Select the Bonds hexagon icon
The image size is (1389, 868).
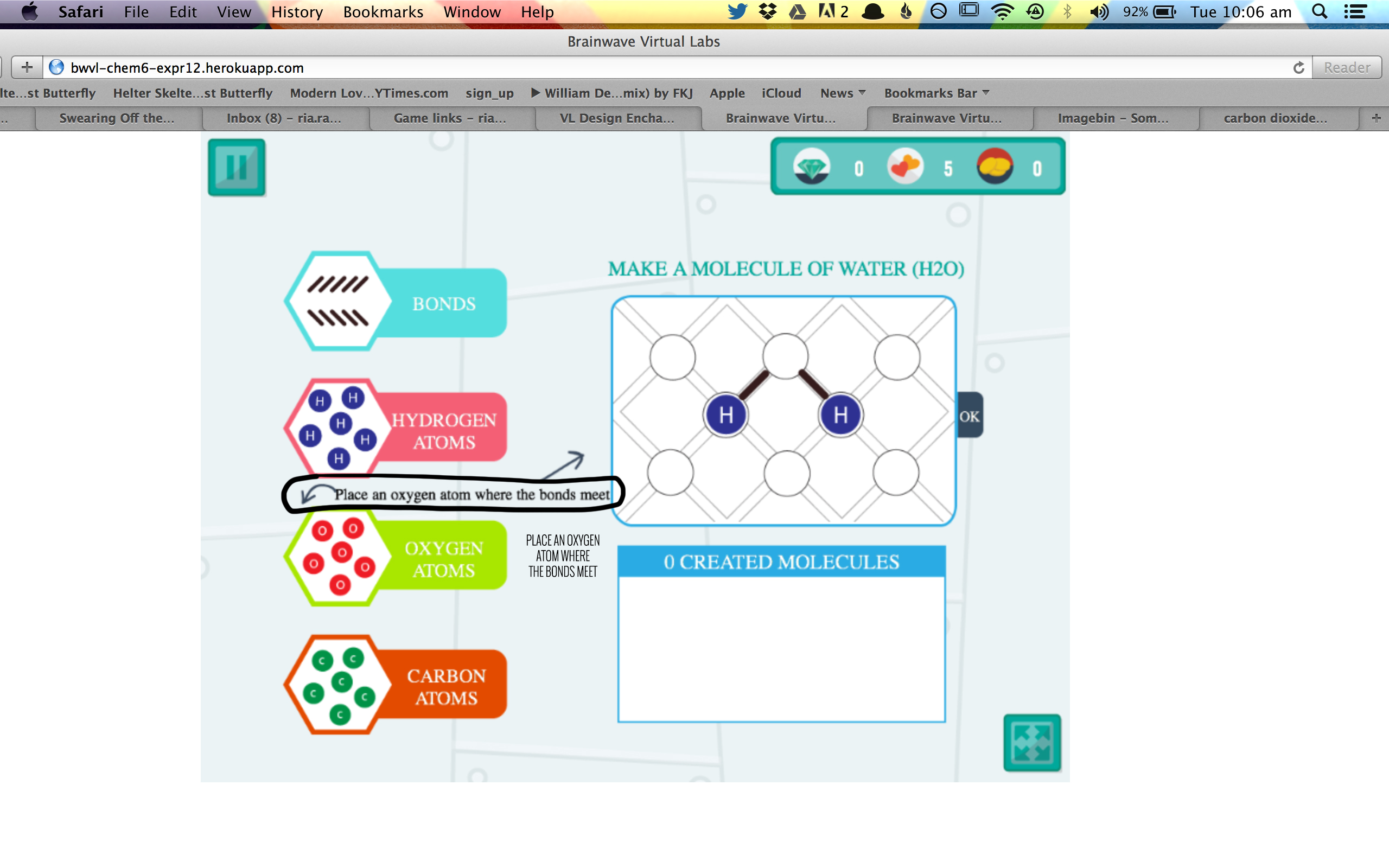point(339,301)
